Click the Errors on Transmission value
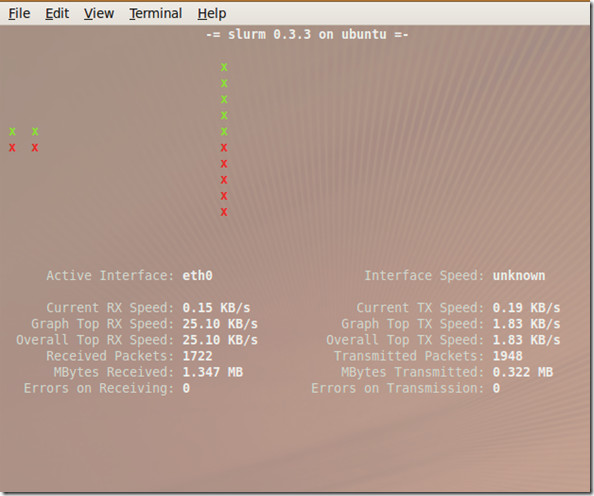The image size is (594, 496). 496,388
